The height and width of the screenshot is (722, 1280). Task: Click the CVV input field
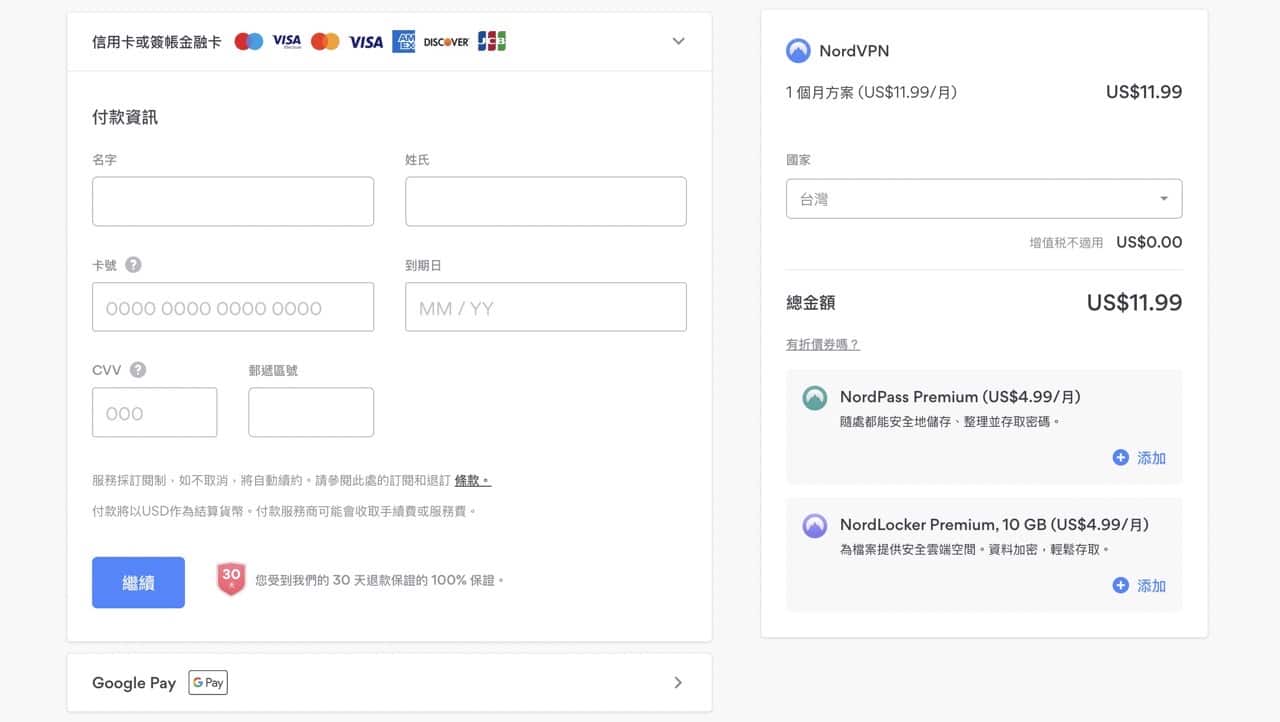(x=155, y=412)
